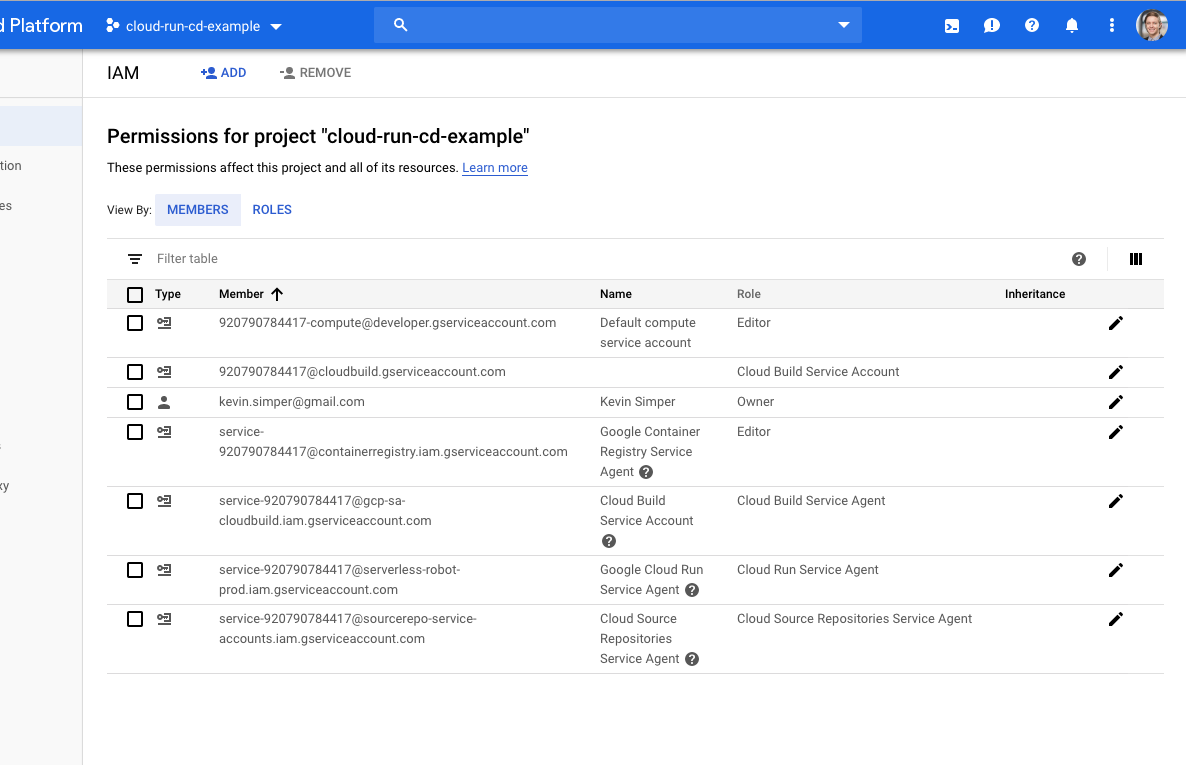Viewport: 1186px width, 765px height.
Task: Sort by Role column header
Action: pos(749,294)
